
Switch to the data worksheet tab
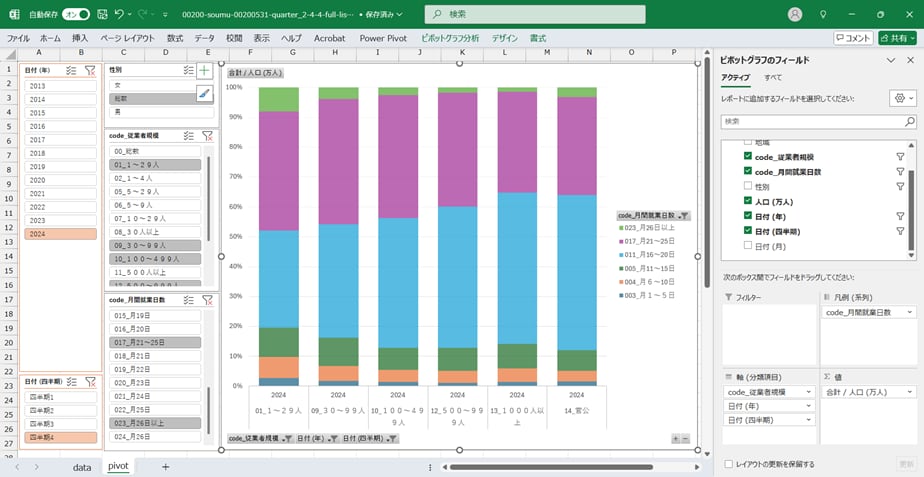(x=82, y=466)
